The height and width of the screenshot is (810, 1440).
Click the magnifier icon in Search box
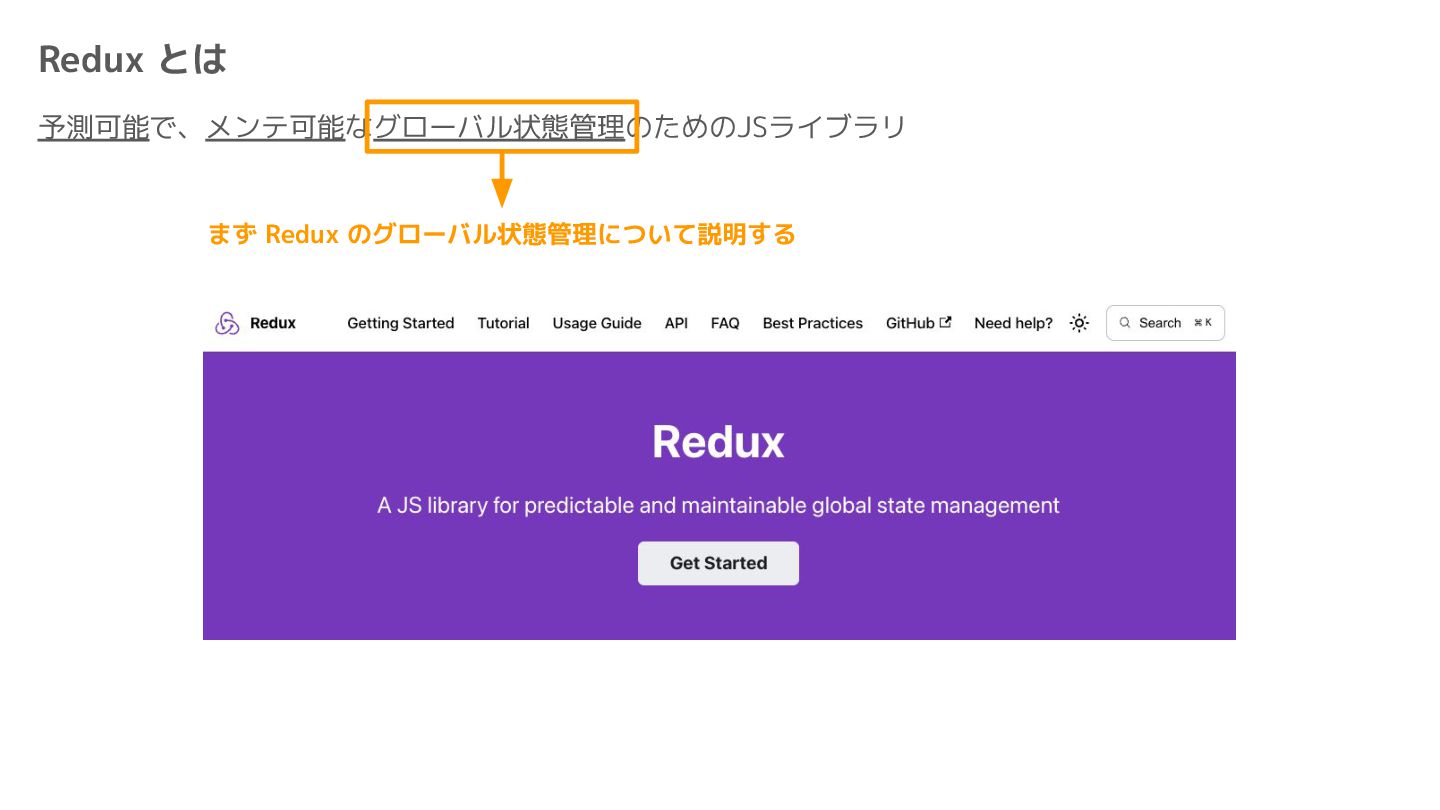click(x=1125, y=323)
